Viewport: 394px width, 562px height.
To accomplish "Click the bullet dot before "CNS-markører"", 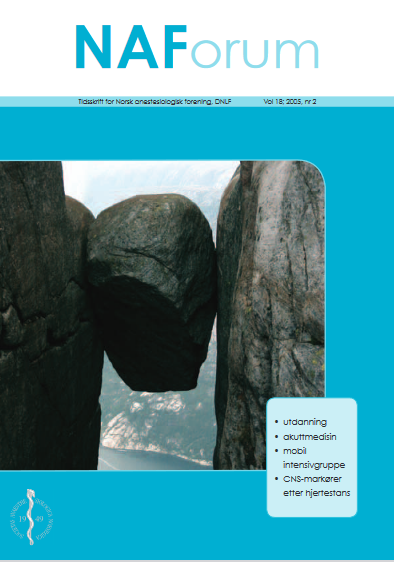I will 276,479.
